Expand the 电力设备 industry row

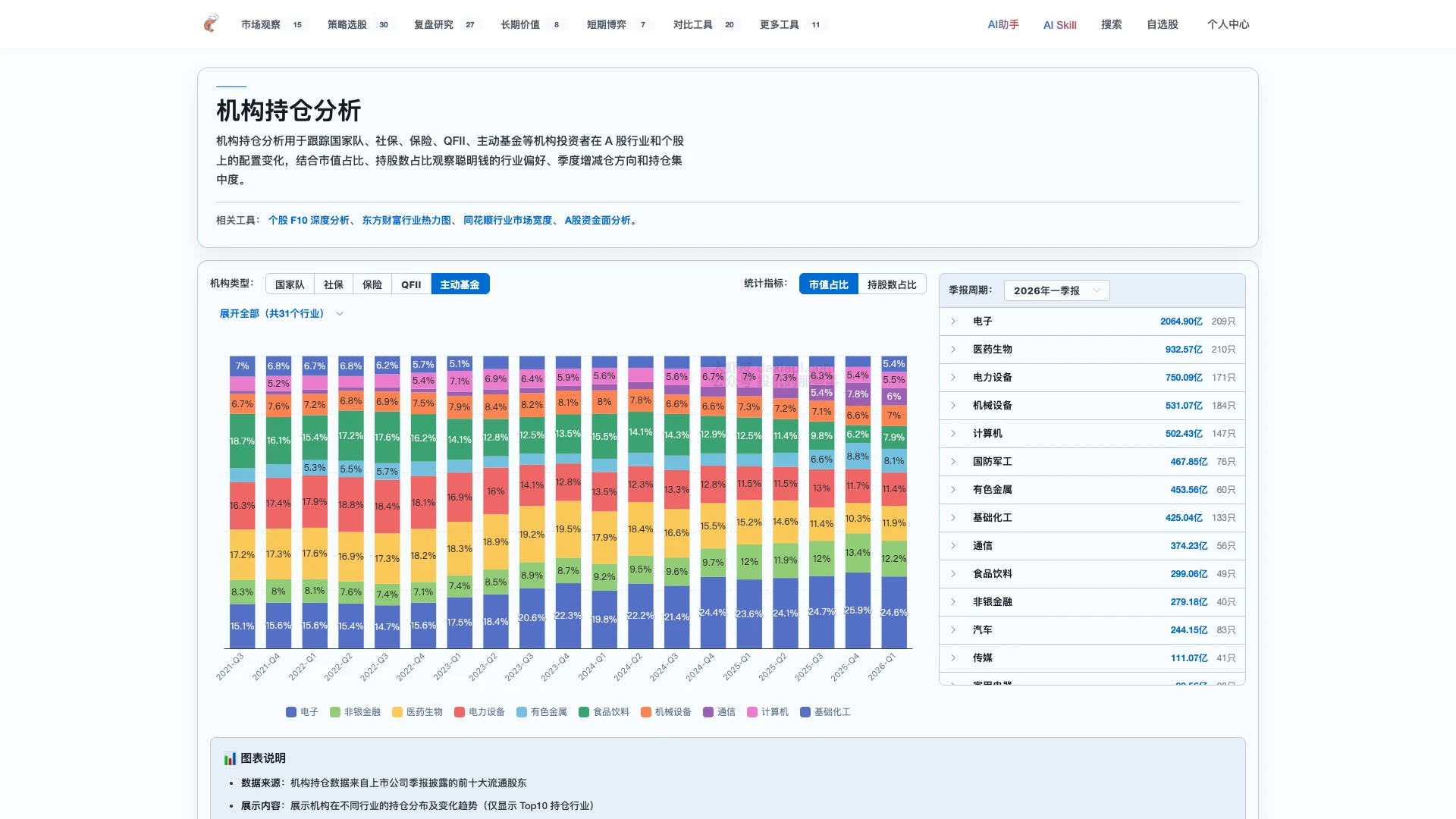point(1092,378)
